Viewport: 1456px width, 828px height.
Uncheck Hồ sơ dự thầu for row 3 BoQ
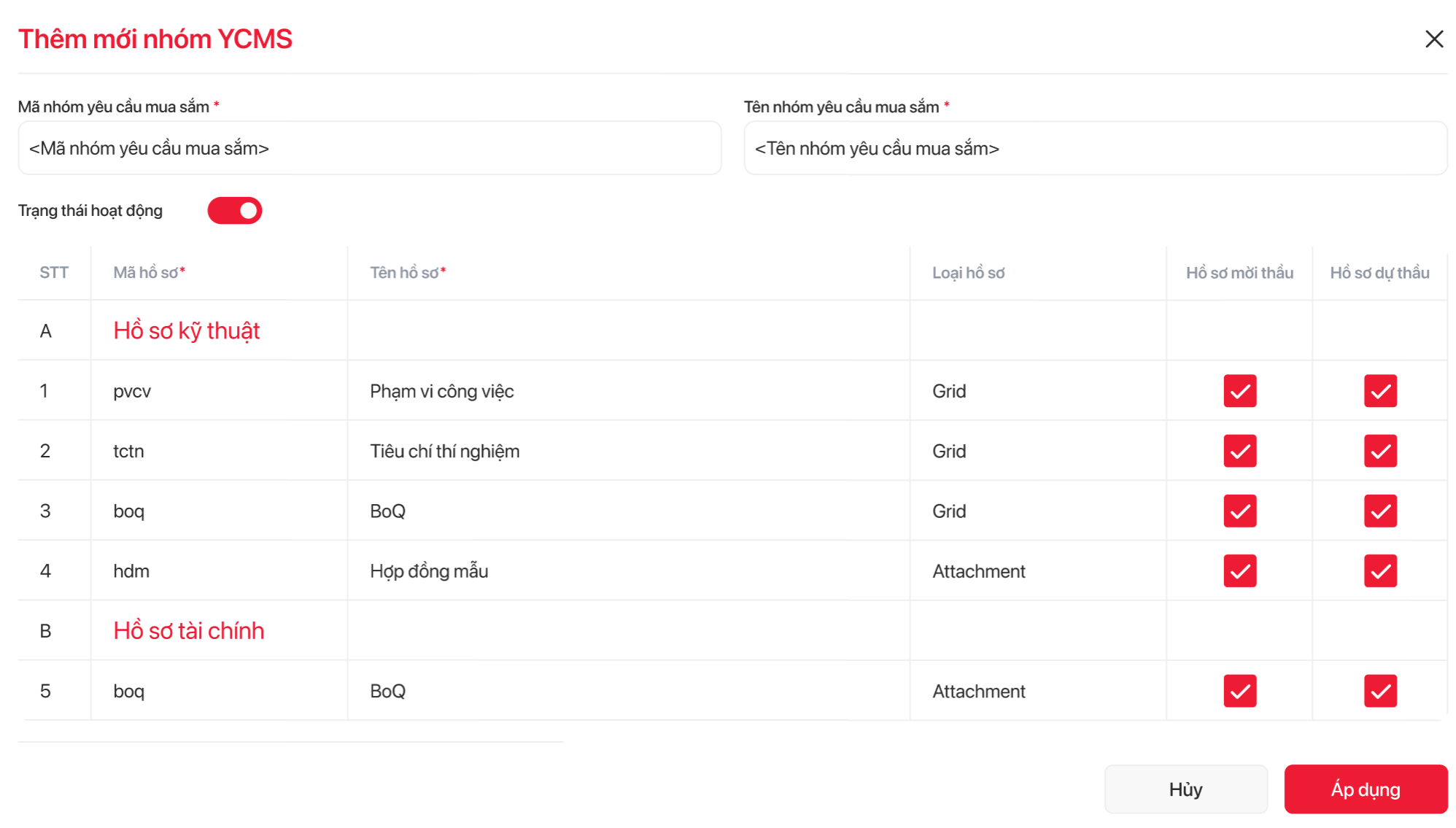(1379, 511)
